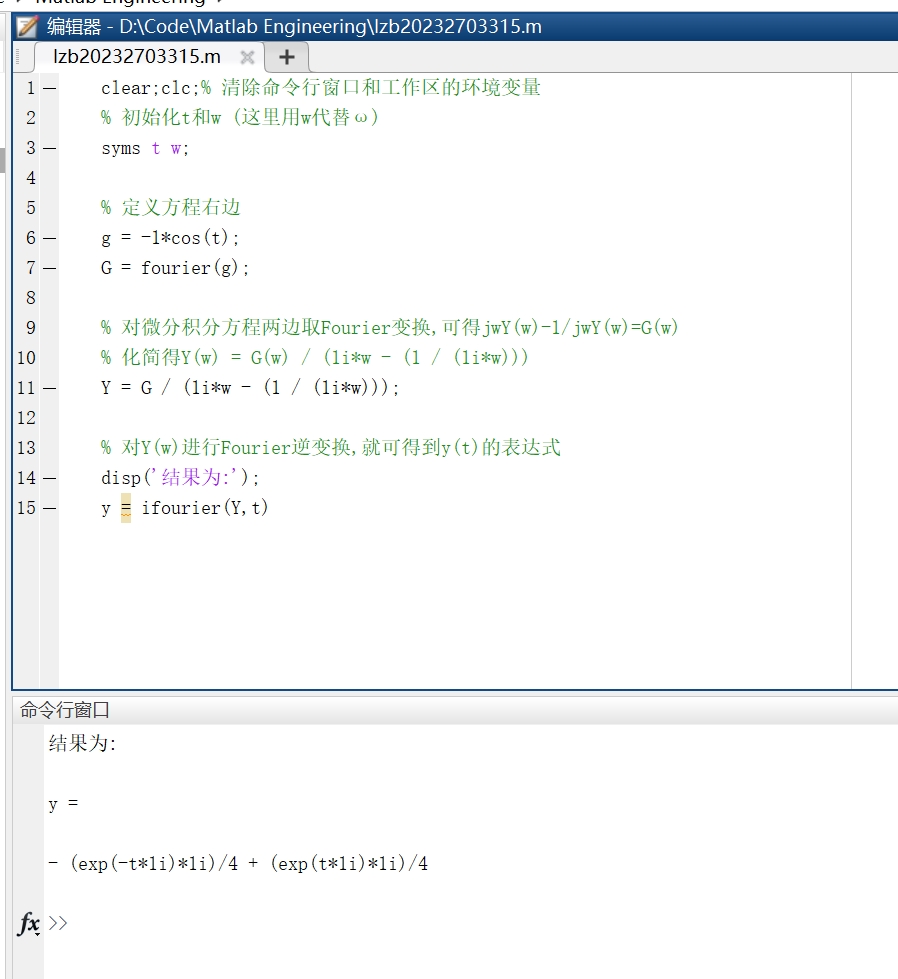Image resolution: width=898 pixels, height=979 pixels.
Task: Click the comment '% 初始化t和w'
Action: tap(240, 117)
